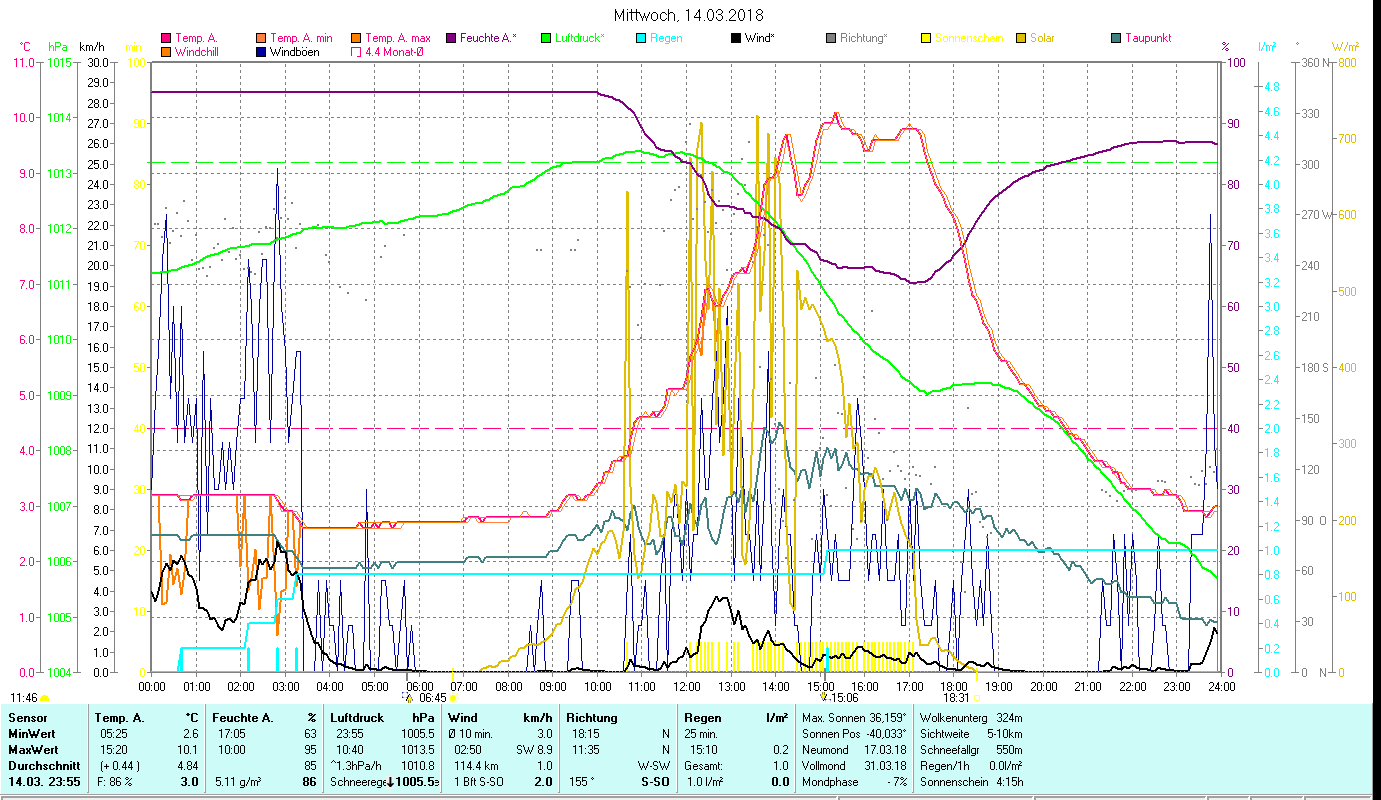The height and width of the screenshot is (800, 1381).
Task: Click the orange Windchill legend swatch
Action: point(166,52)
